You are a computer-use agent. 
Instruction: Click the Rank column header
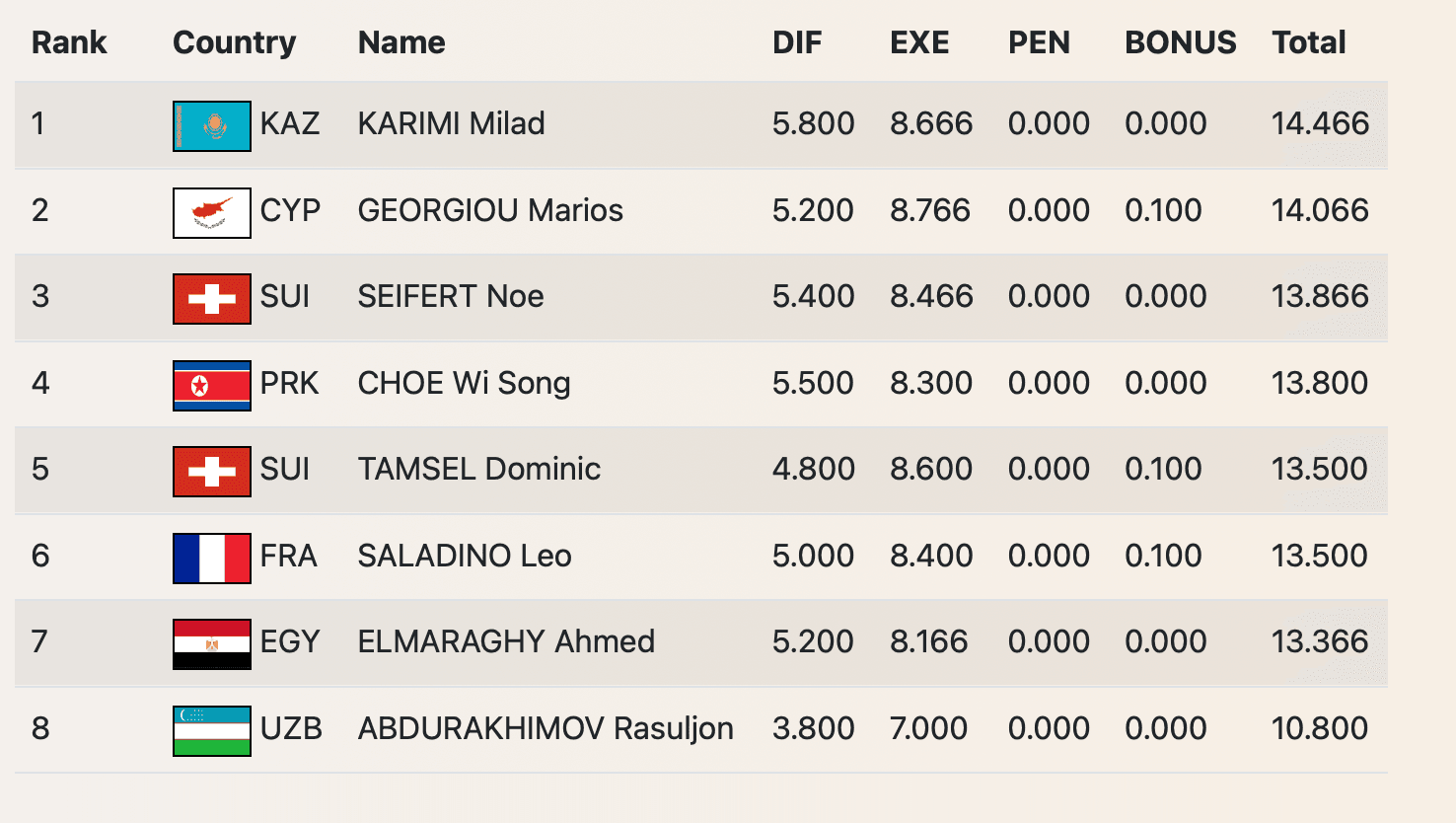click(x=69, y=42)
